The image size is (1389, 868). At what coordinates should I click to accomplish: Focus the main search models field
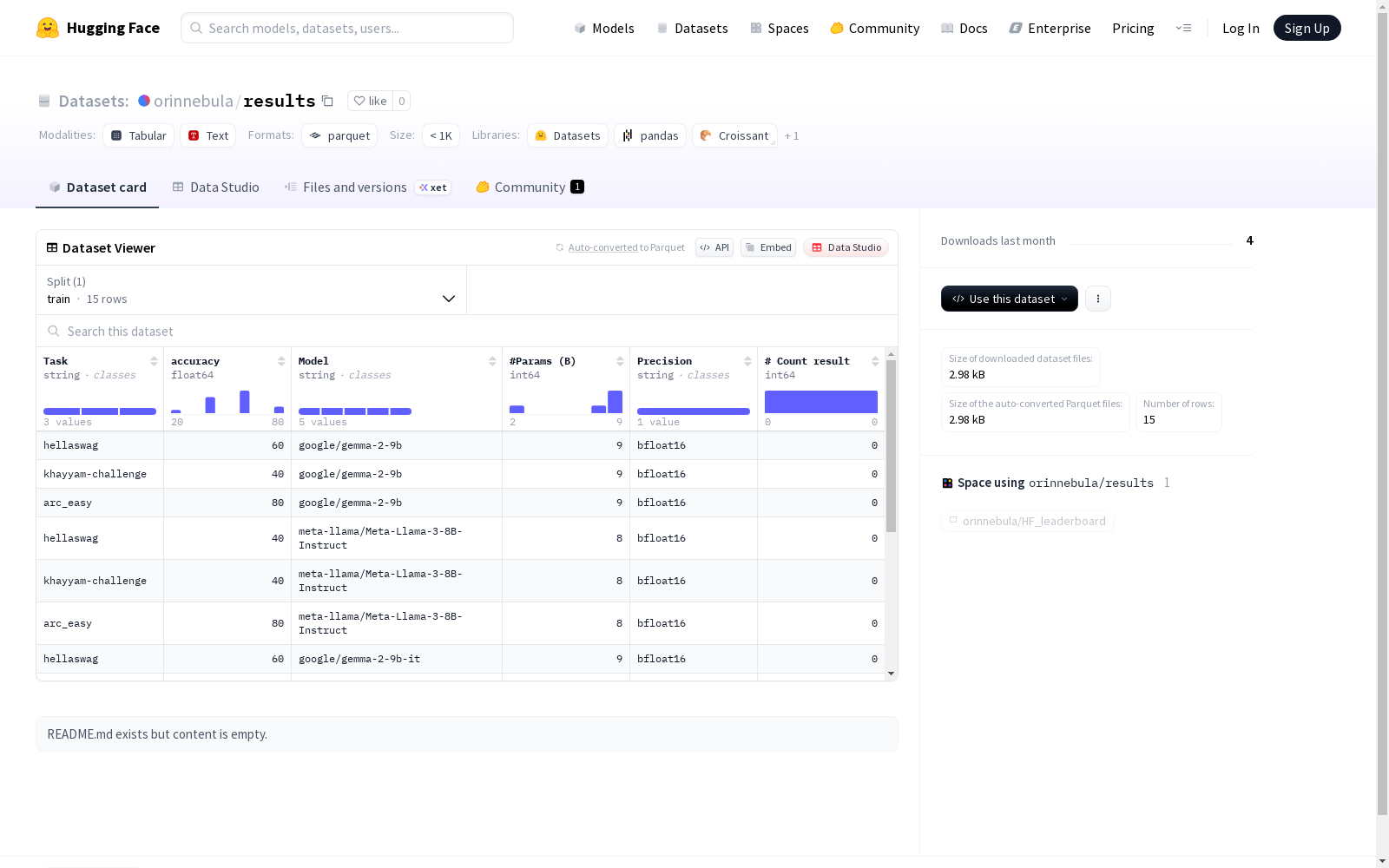[x=347, y=28]
